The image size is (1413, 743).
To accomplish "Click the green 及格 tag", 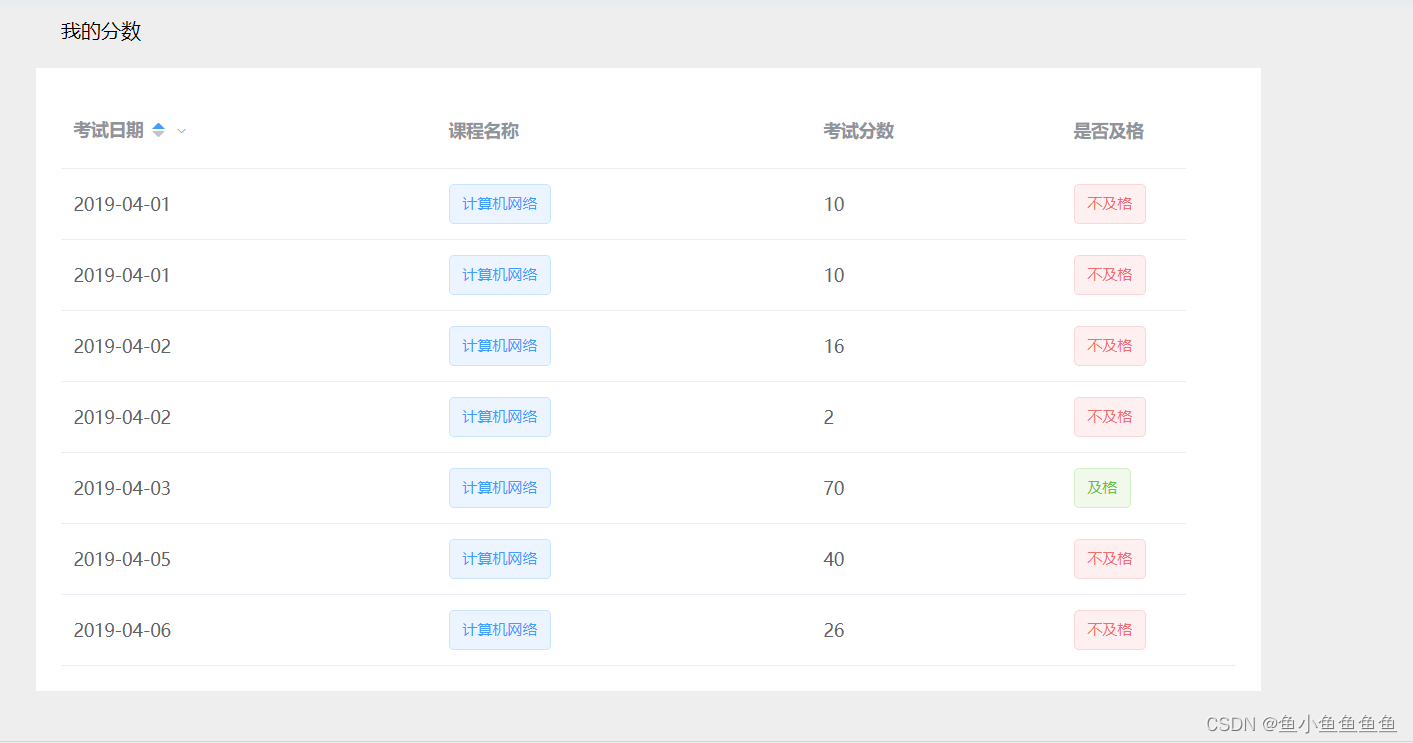I will (x=1102, y=488).
